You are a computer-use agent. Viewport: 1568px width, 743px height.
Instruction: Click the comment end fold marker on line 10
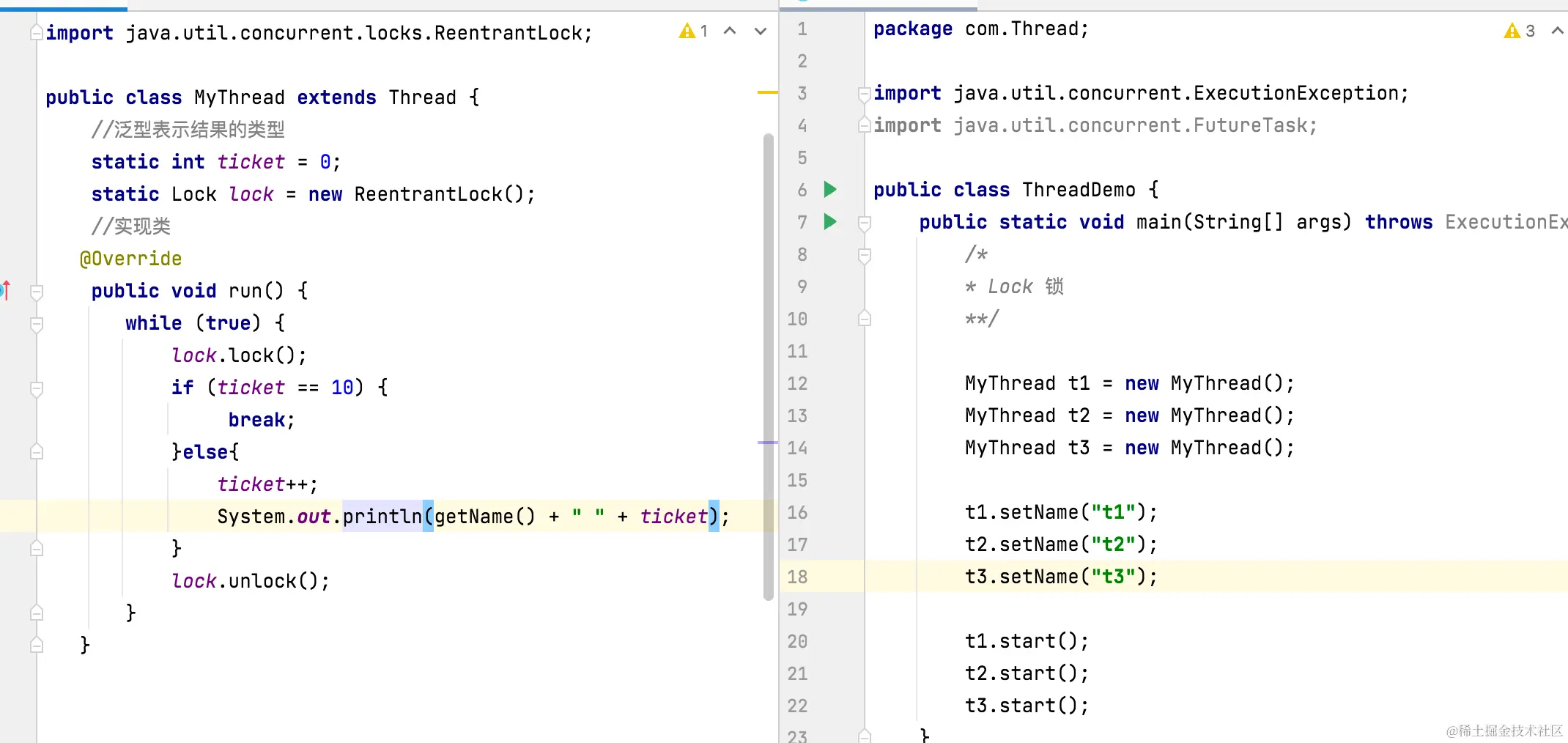click(865, 319)
